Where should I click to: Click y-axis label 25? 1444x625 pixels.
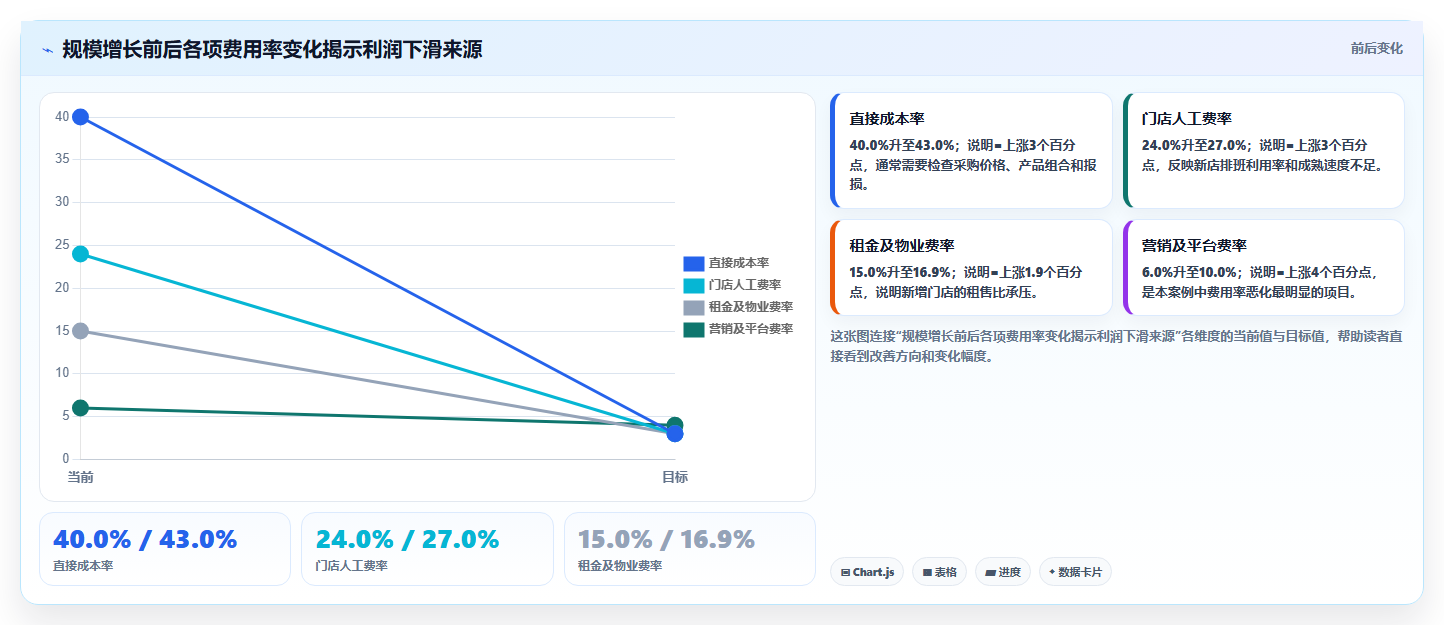point(62,245)
